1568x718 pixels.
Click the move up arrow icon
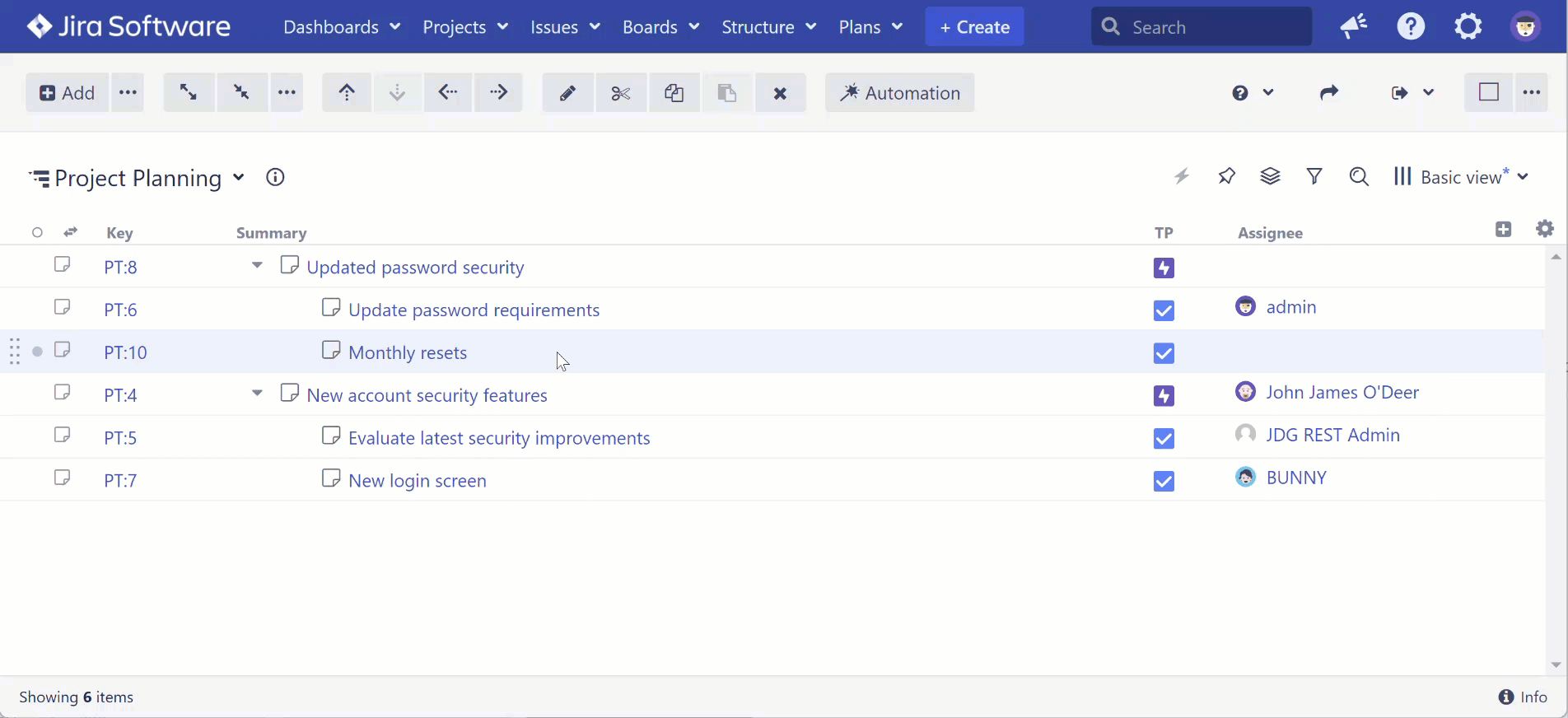[x=347, y=93]
